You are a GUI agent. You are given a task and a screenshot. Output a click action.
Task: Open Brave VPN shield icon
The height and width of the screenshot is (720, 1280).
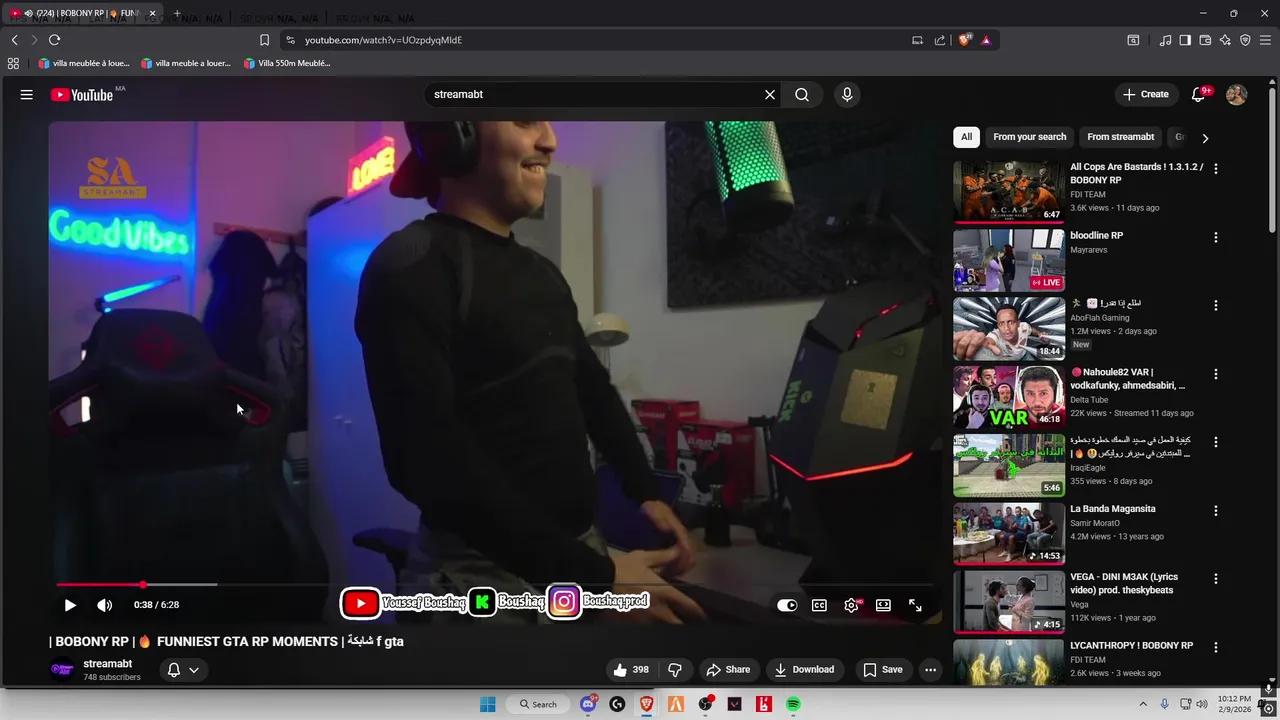(x=1245, y=40)
